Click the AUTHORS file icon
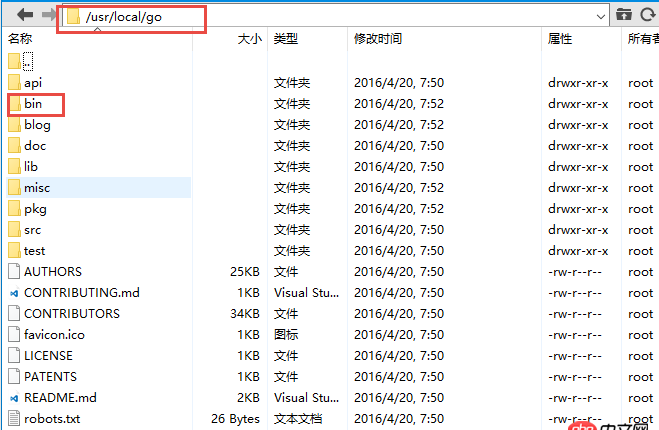 [14, 272]
